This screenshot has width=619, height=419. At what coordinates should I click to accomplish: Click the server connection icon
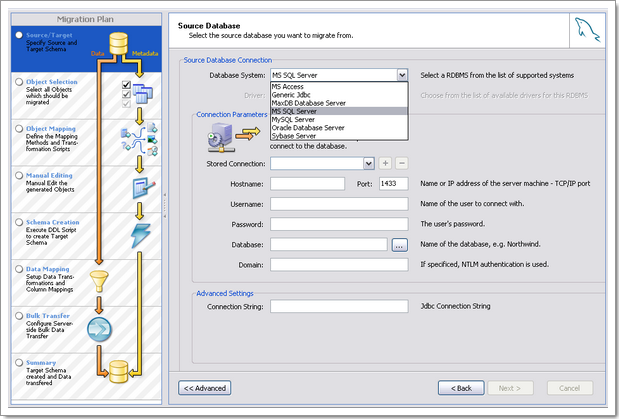(221, 137)
